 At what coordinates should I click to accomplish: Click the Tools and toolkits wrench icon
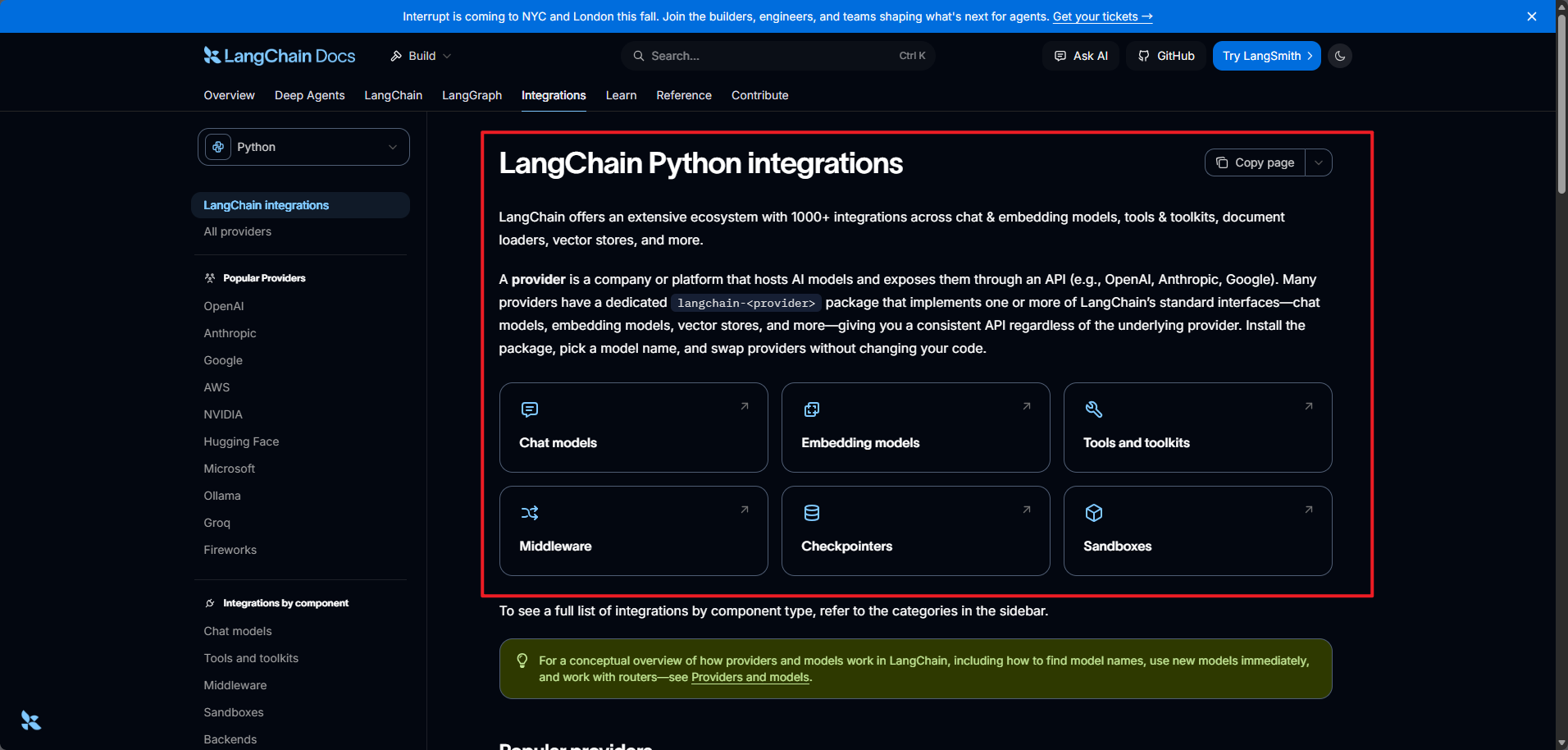pos(1094,409)
